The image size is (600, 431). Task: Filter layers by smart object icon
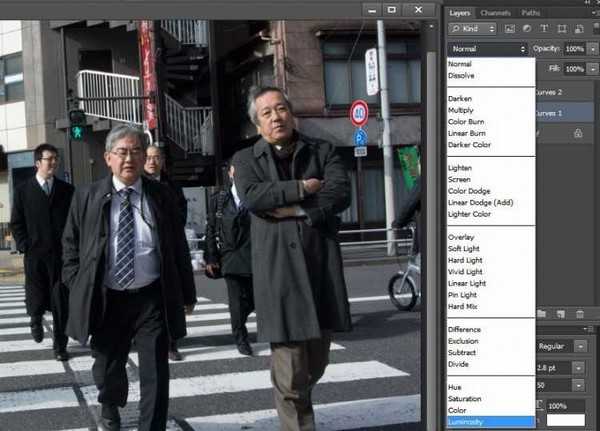click(x=579, y=29)
